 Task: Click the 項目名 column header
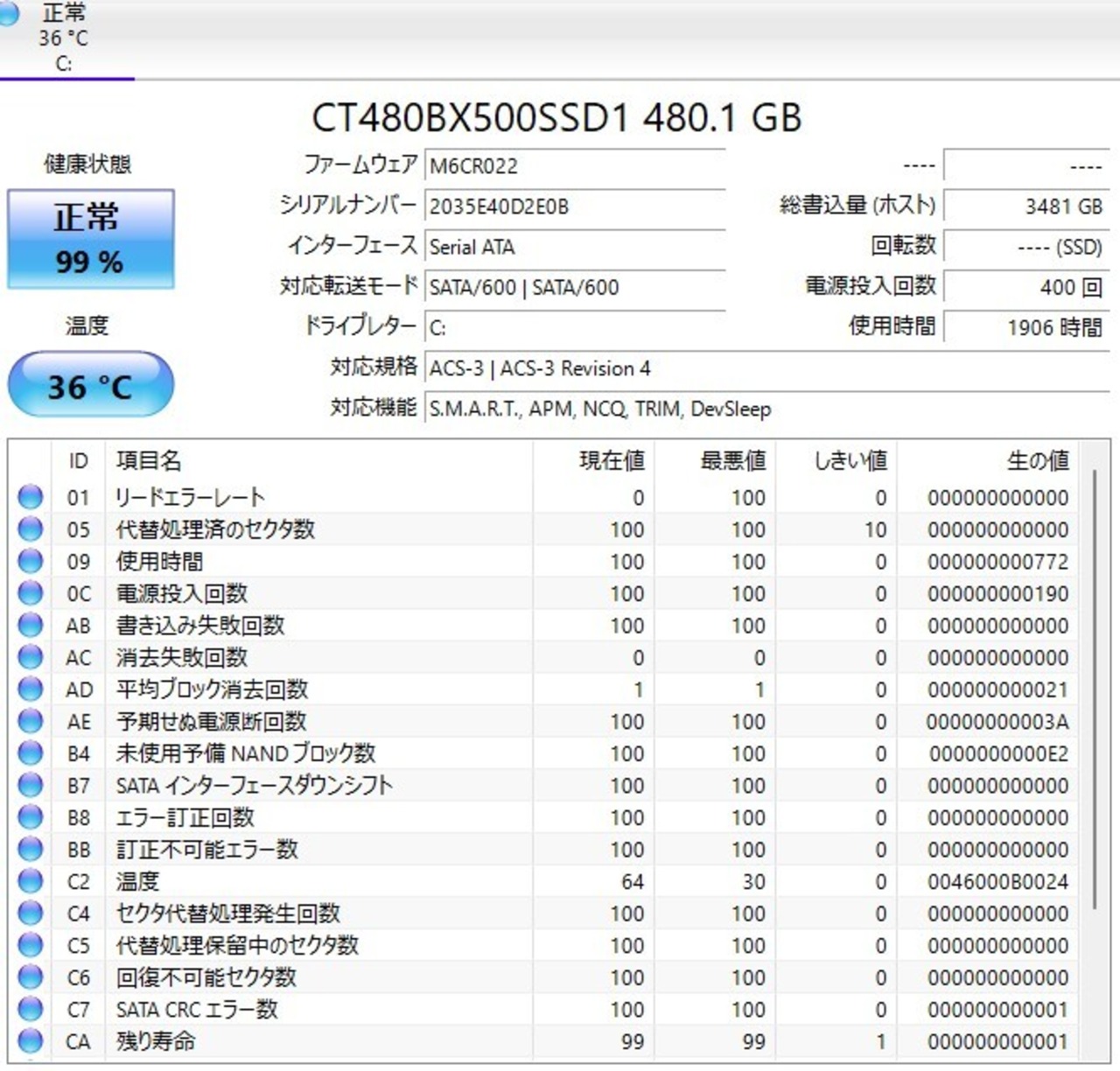149,460
